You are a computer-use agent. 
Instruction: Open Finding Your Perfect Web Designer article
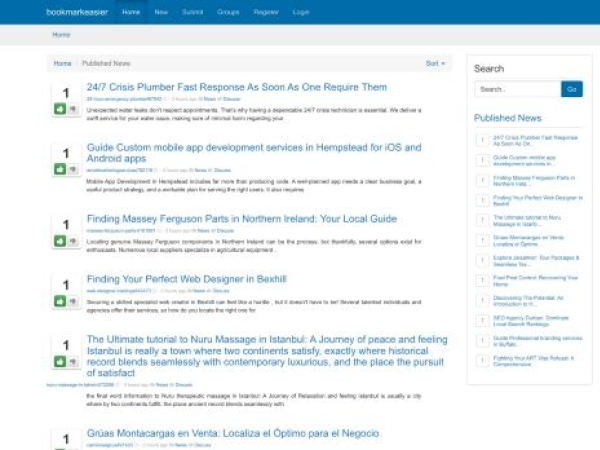coord(186,279)
